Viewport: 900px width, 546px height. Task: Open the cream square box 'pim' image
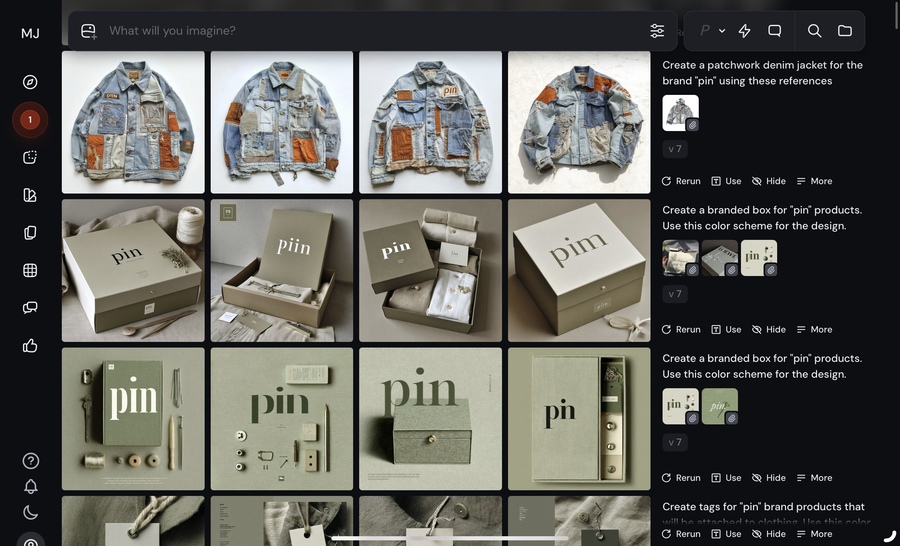[x=579, y=270]
